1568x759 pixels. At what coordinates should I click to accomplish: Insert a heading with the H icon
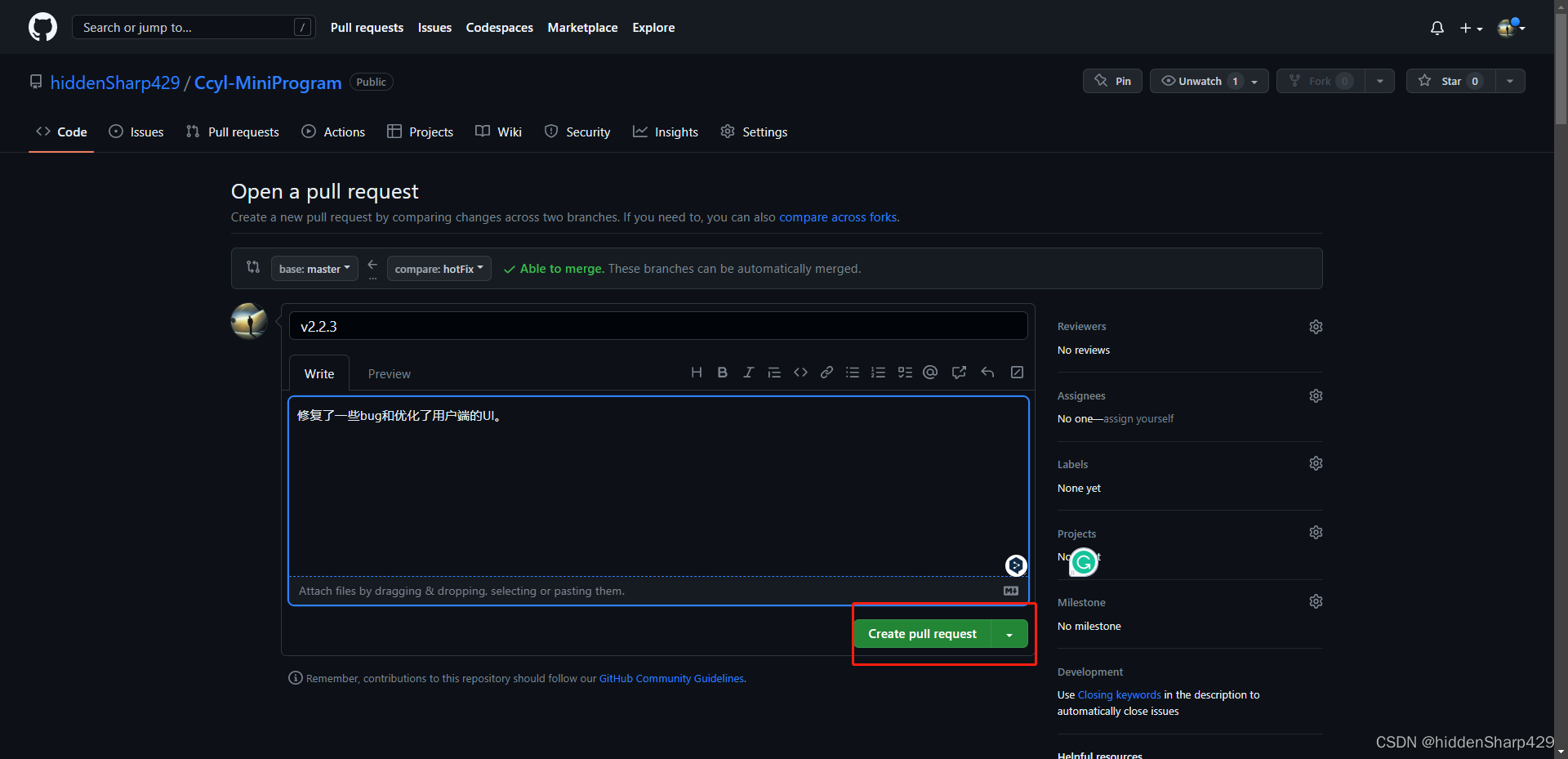697,373
